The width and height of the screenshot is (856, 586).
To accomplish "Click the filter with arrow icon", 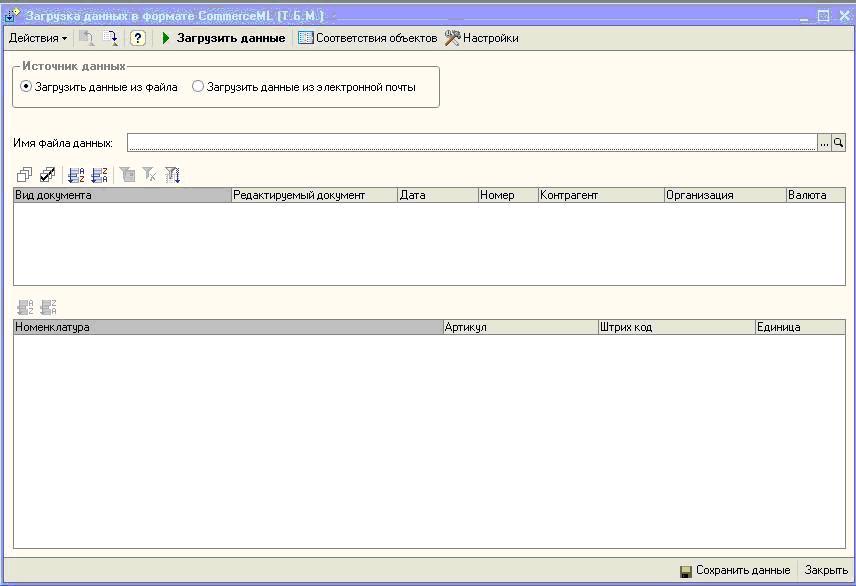I will tap(173, 175).
